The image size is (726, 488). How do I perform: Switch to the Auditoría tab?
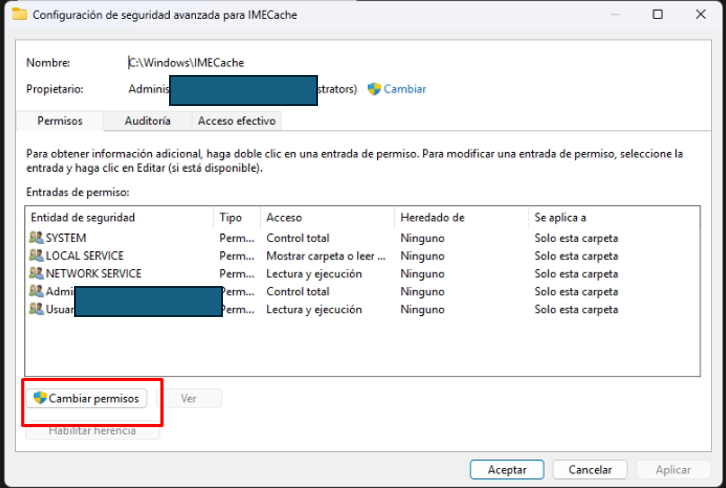[x=147, y=121]
